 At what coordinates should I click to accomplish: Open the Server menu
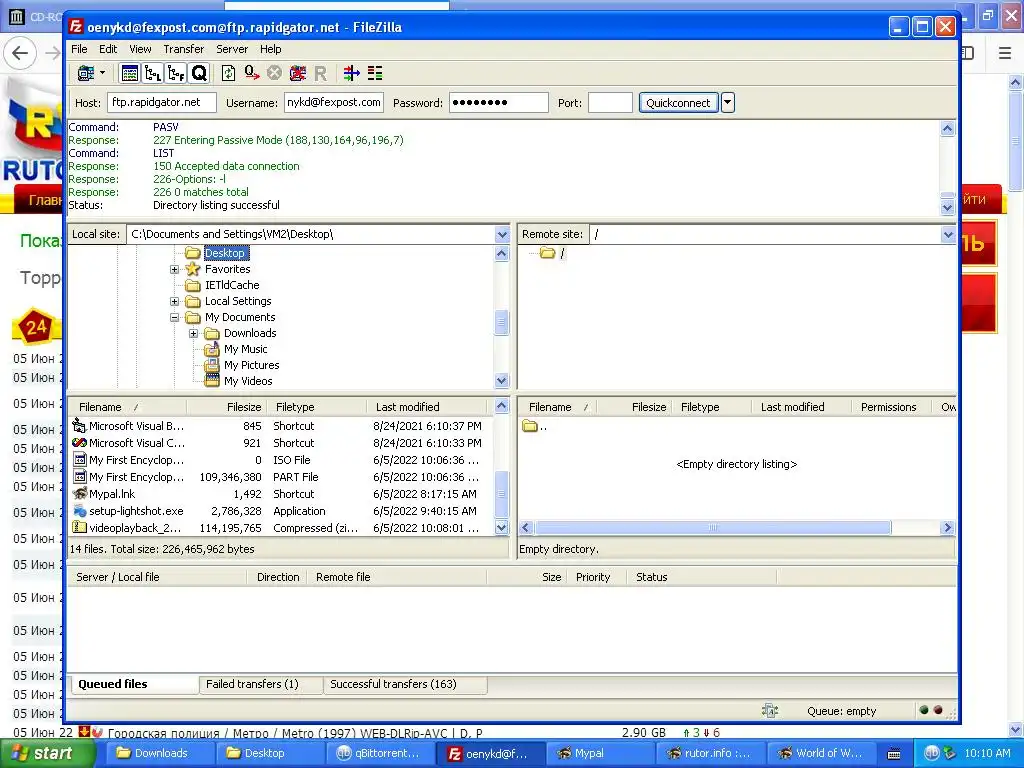click(x=232, y=49)
